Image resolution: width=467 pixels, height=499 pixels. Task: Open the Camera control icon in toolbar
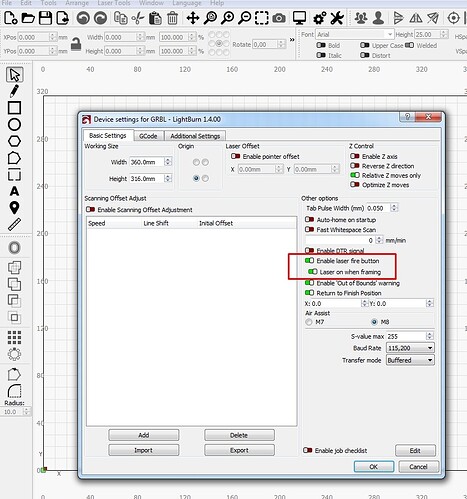(x=279, y=18)
